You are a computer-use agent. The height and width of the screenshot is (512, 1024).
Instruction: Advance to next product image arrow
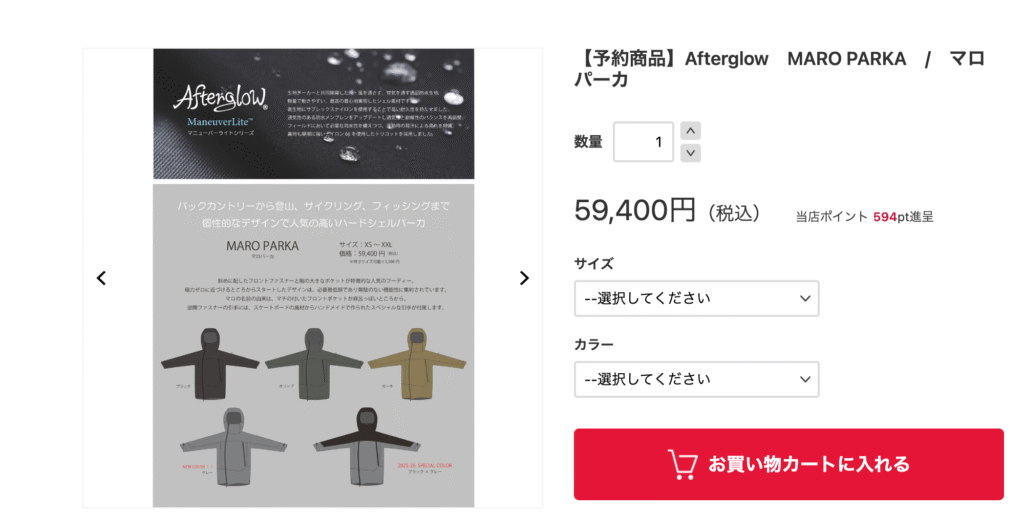(x=524, y=278)
